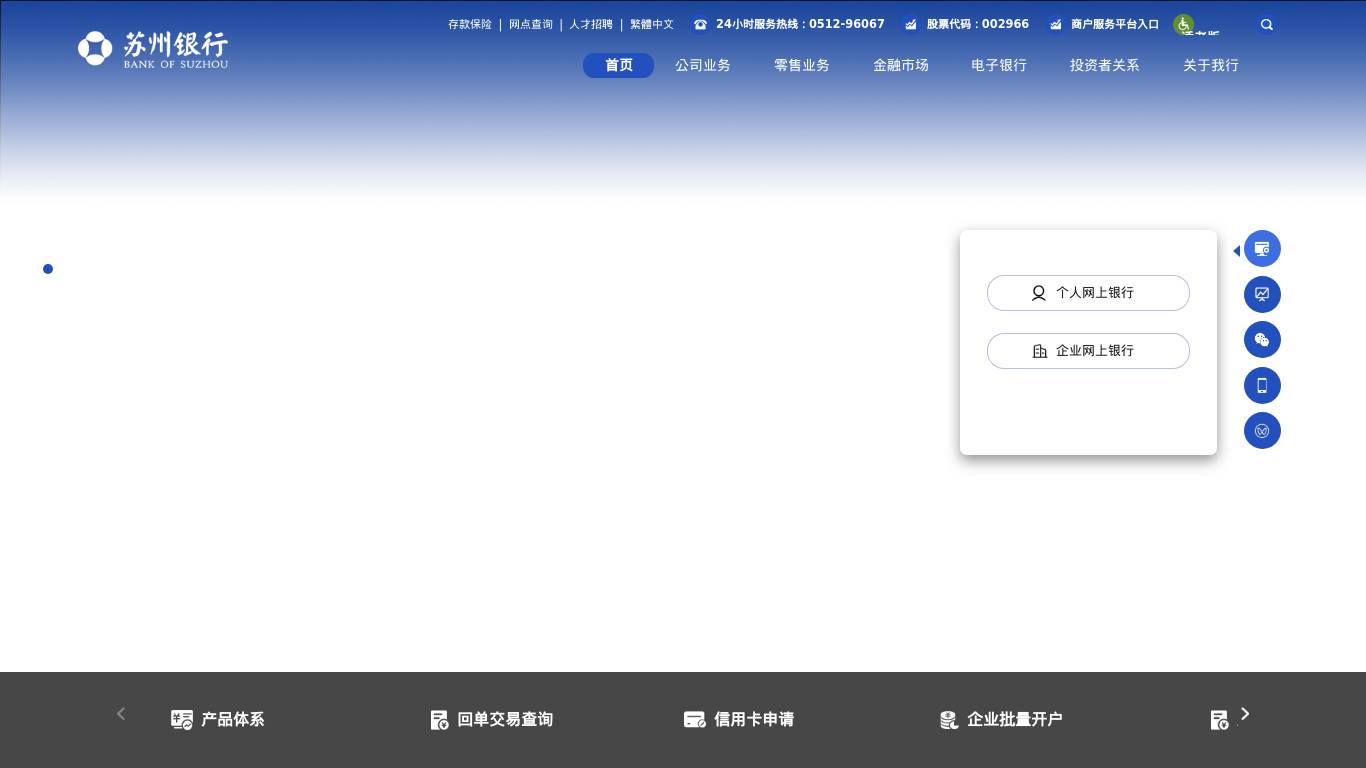
Task: Click the 企业网上银行 button
Action: (1088, 351)
